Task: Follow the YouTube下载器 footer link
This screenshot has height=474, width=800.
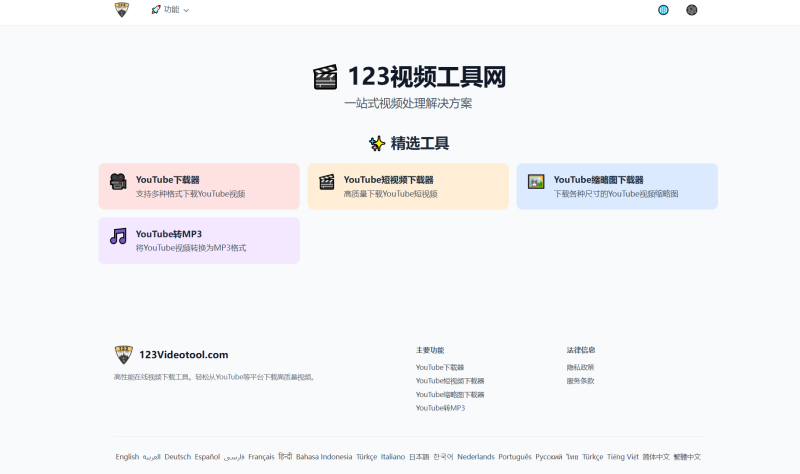Action: [440, 367]
